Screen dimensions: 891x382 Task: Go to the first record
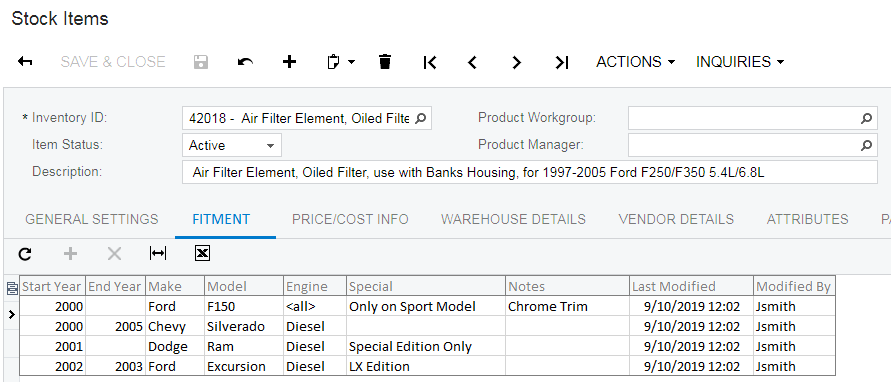point(430,62)
